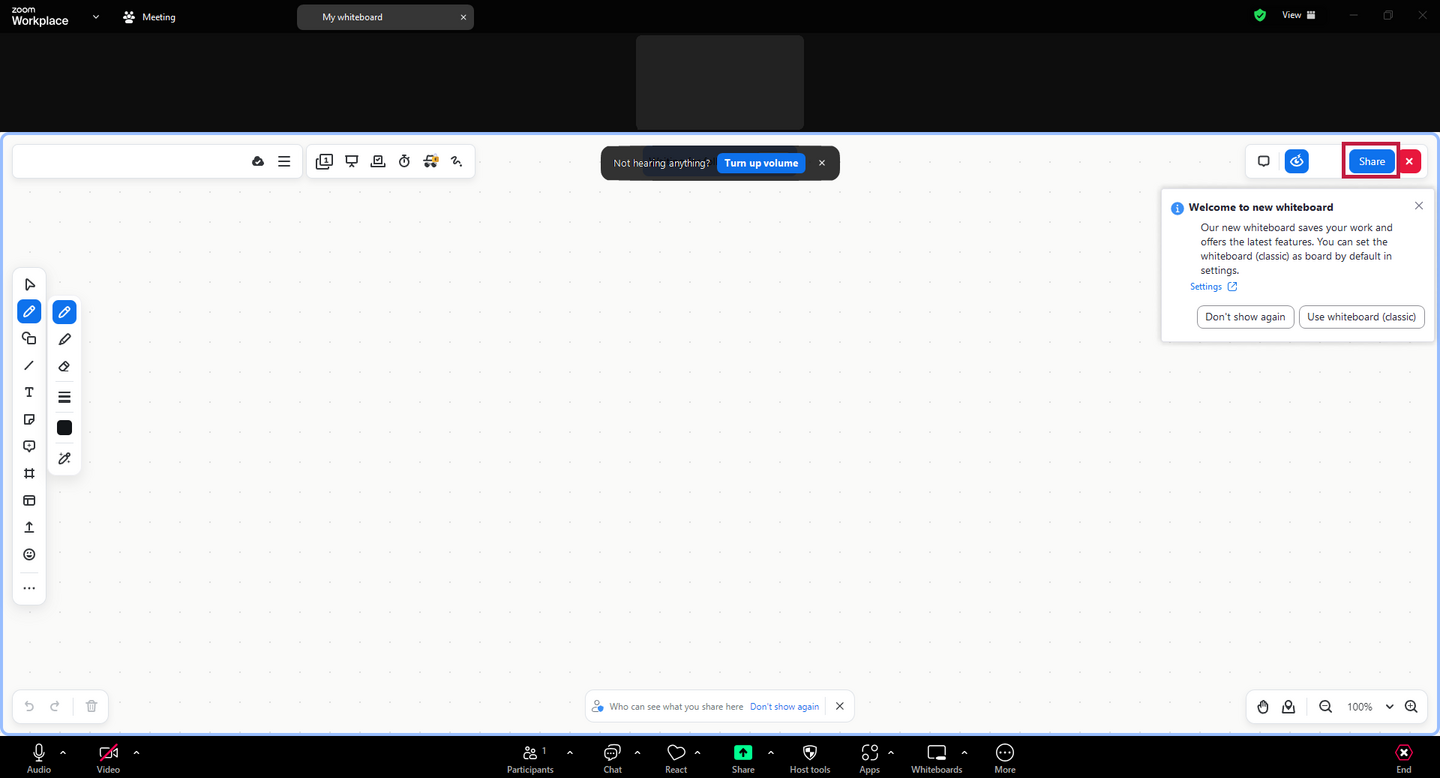This screenshot has height=778, width=1440.
Task: Open Host tools shield
Action: (810, 758)
